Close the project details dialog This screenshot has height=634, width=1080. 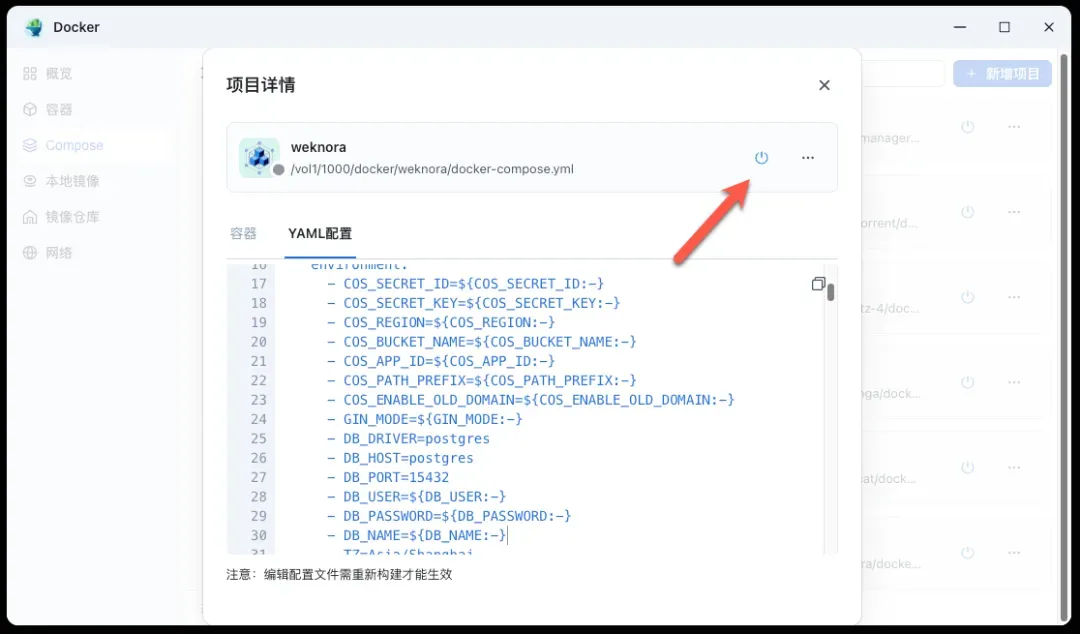tap(824, 86)
